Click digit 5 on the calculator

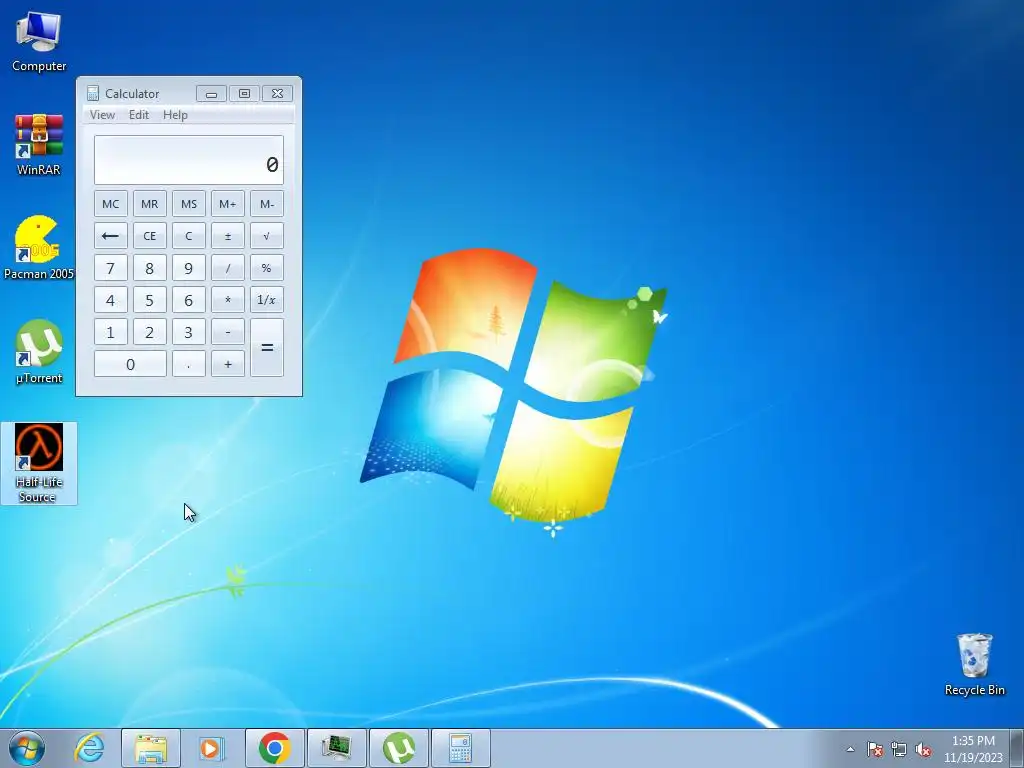[x=150, y=300]
